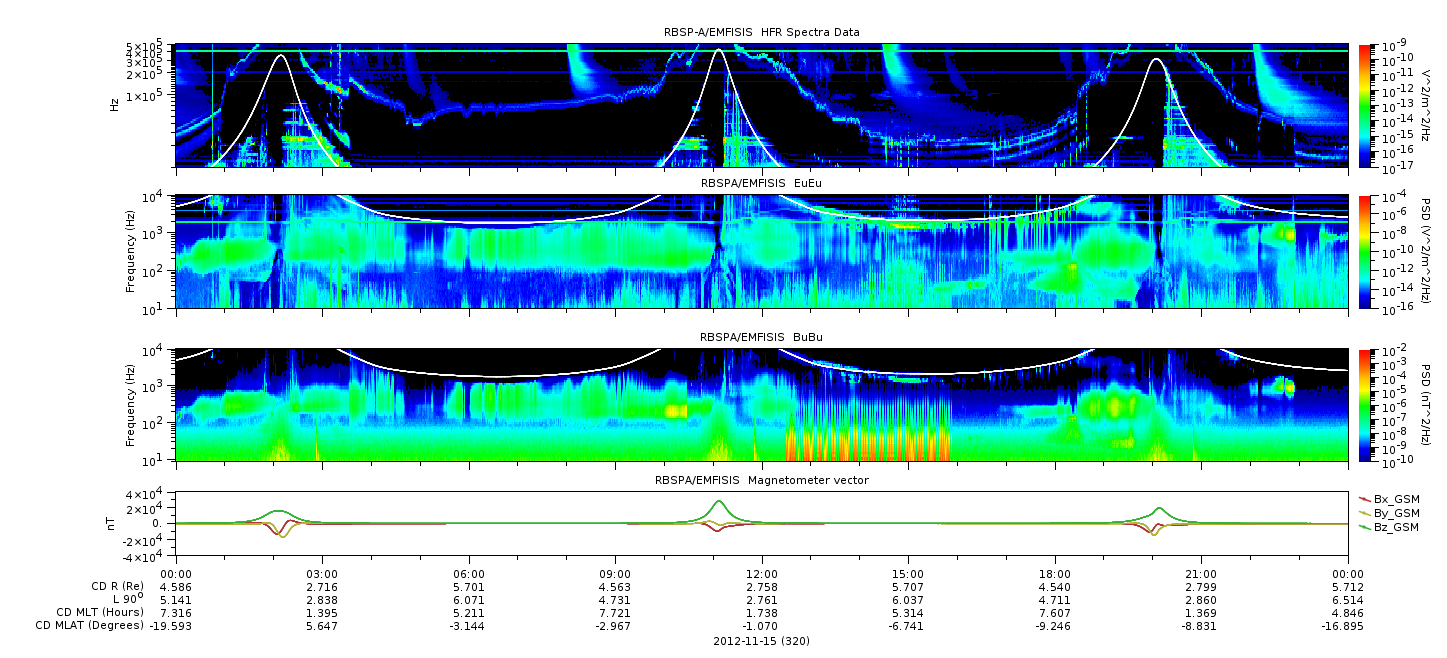Click the RBSPA/EMFISIS EuEu panel title

pos(761,183)
